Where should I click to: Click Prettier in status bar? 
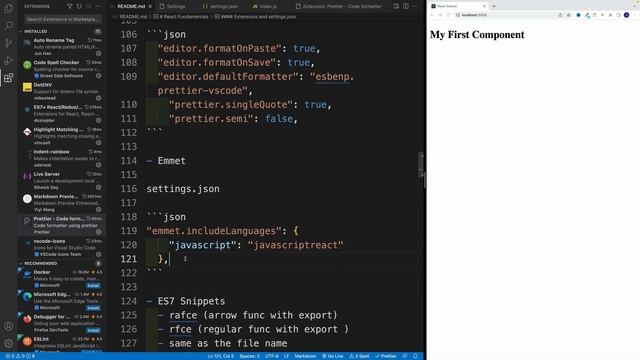[x=386, y=356]
